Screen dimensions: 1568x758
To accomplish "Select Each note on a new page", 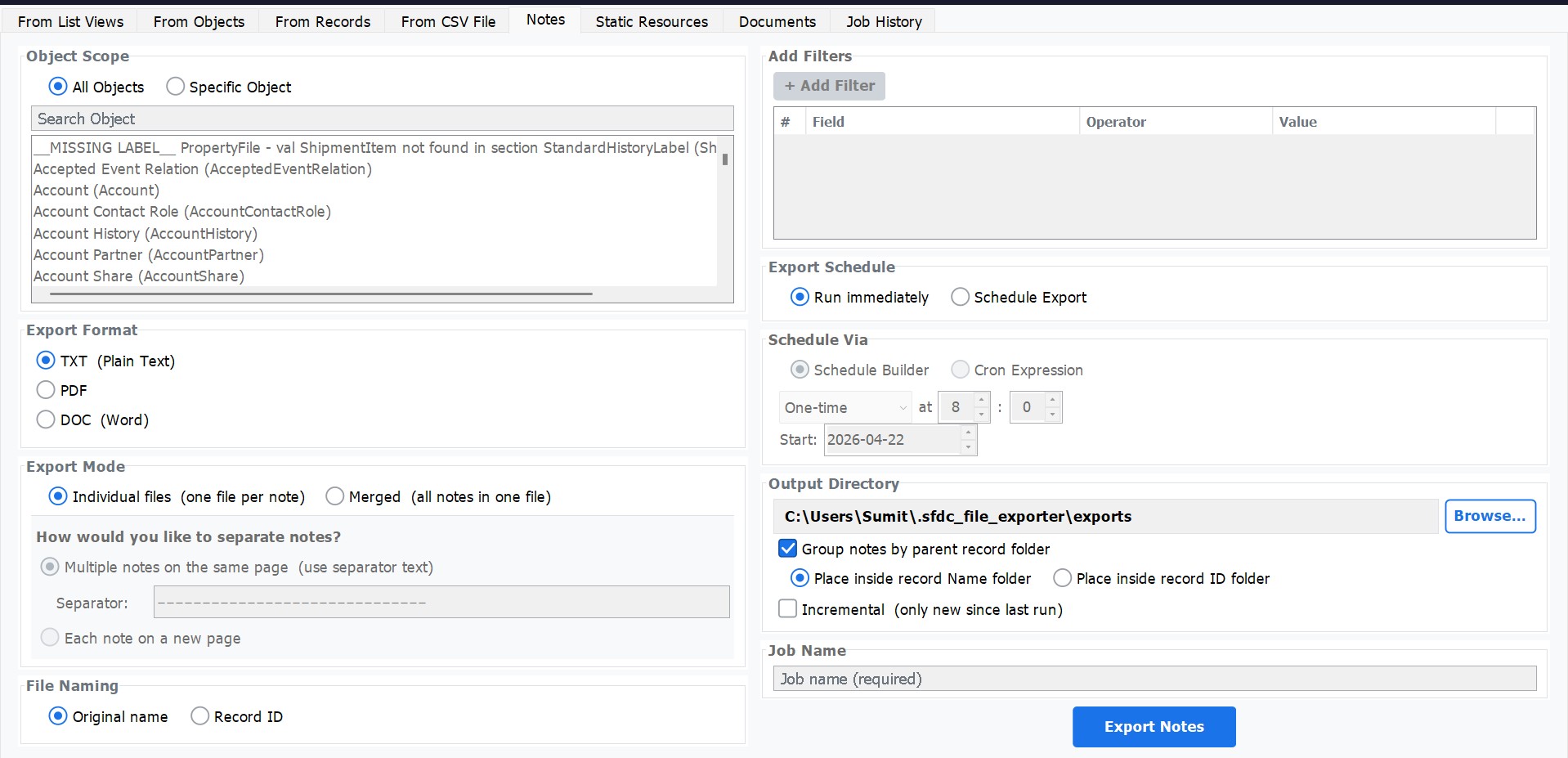I will [49, 637].
